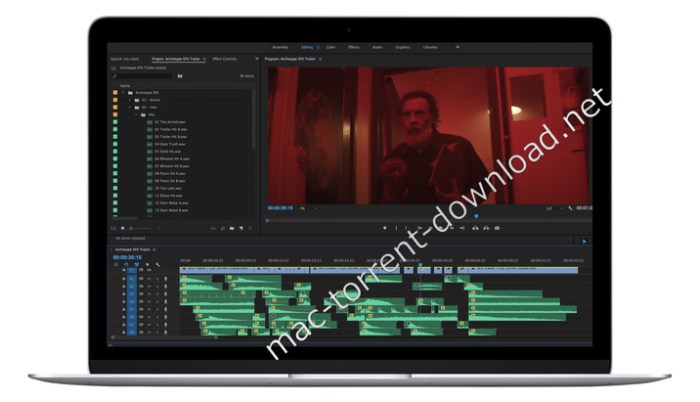Collapse the 02 – Hits bin
This screenshot has height=402, width=700.
coord(130,107)
